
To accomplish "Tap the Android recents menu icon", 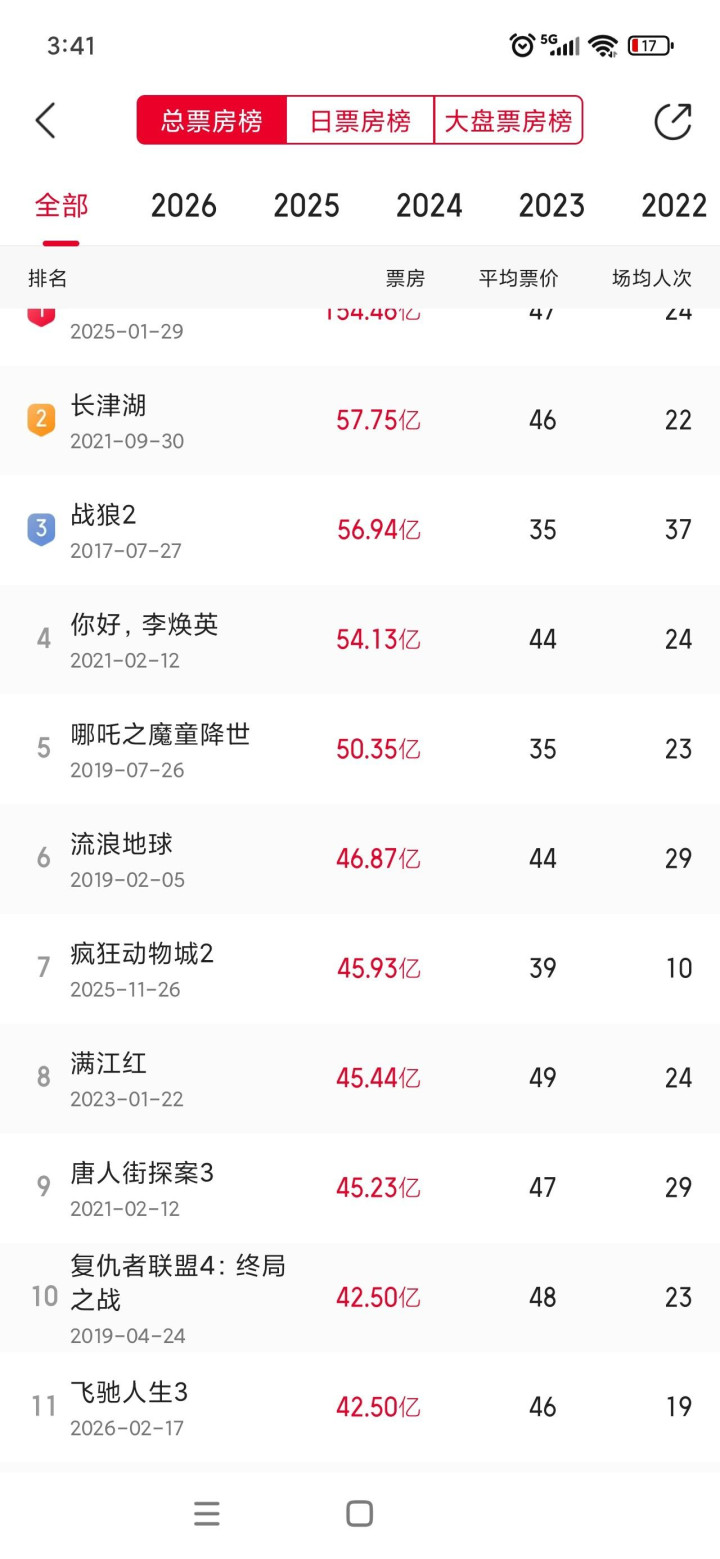I will 207,1513.
